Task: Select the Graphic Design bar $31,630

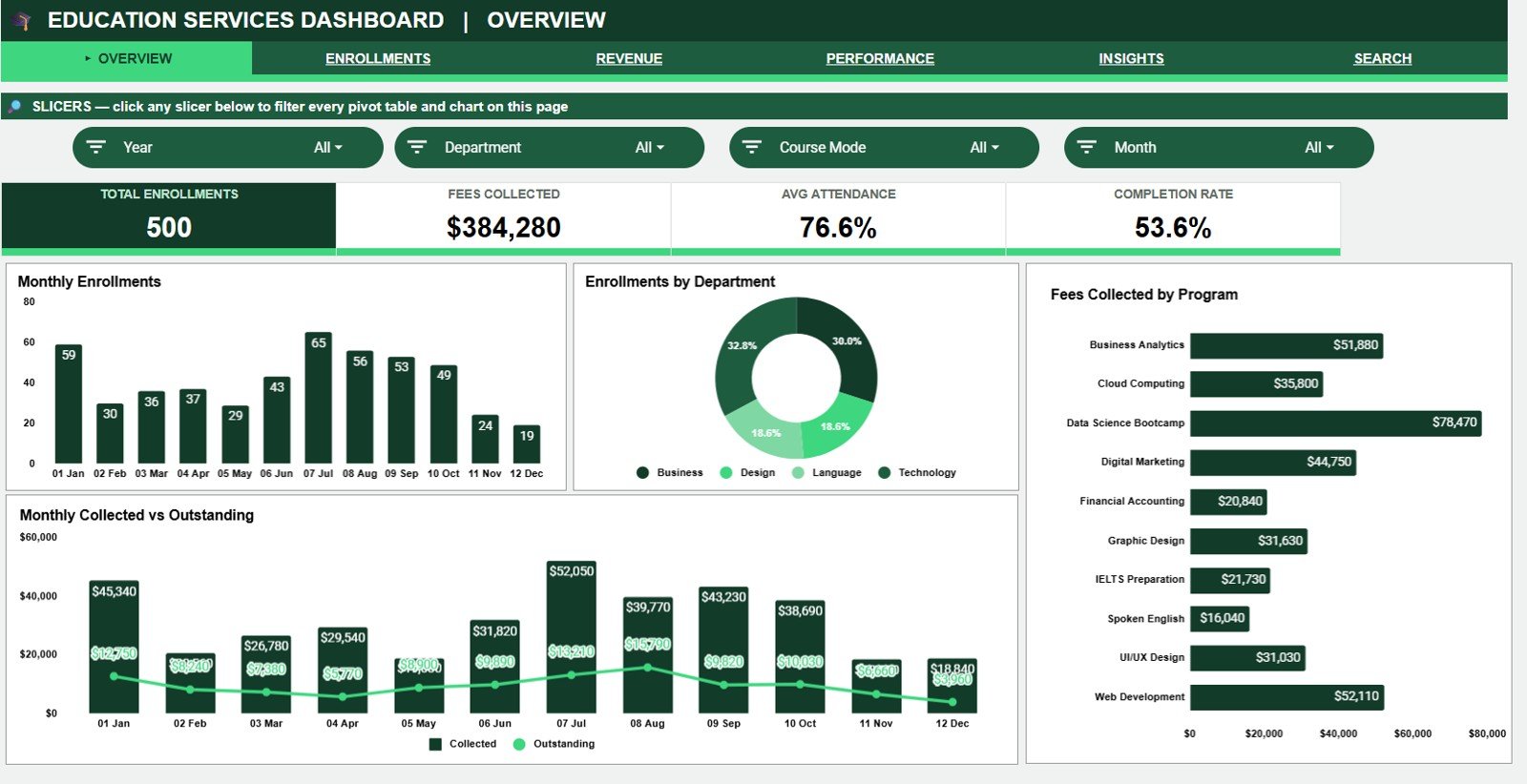Action: click(x=1248, y=541)
